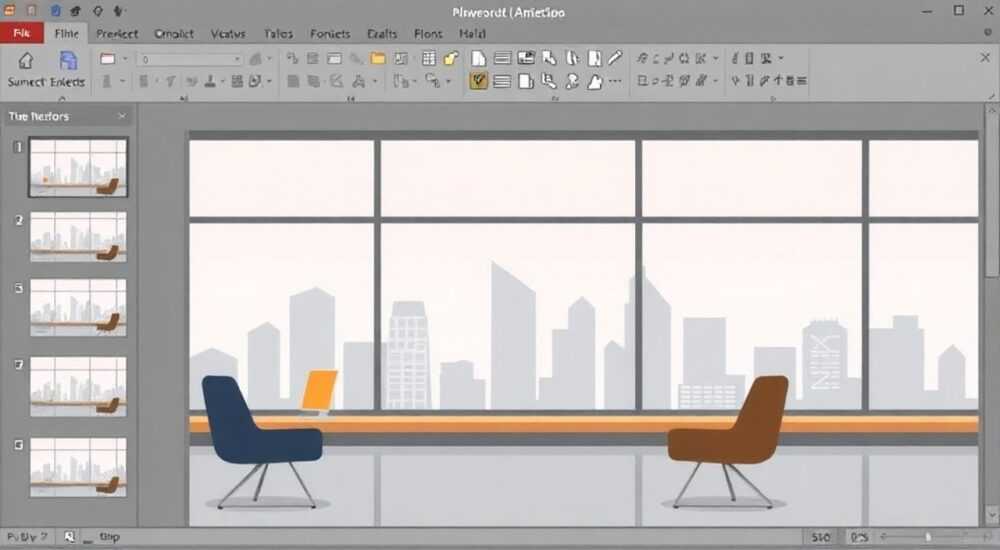The image size is (1000, 550).
Task: Open the yellow folder icon in ribbon
Action: 378,59
